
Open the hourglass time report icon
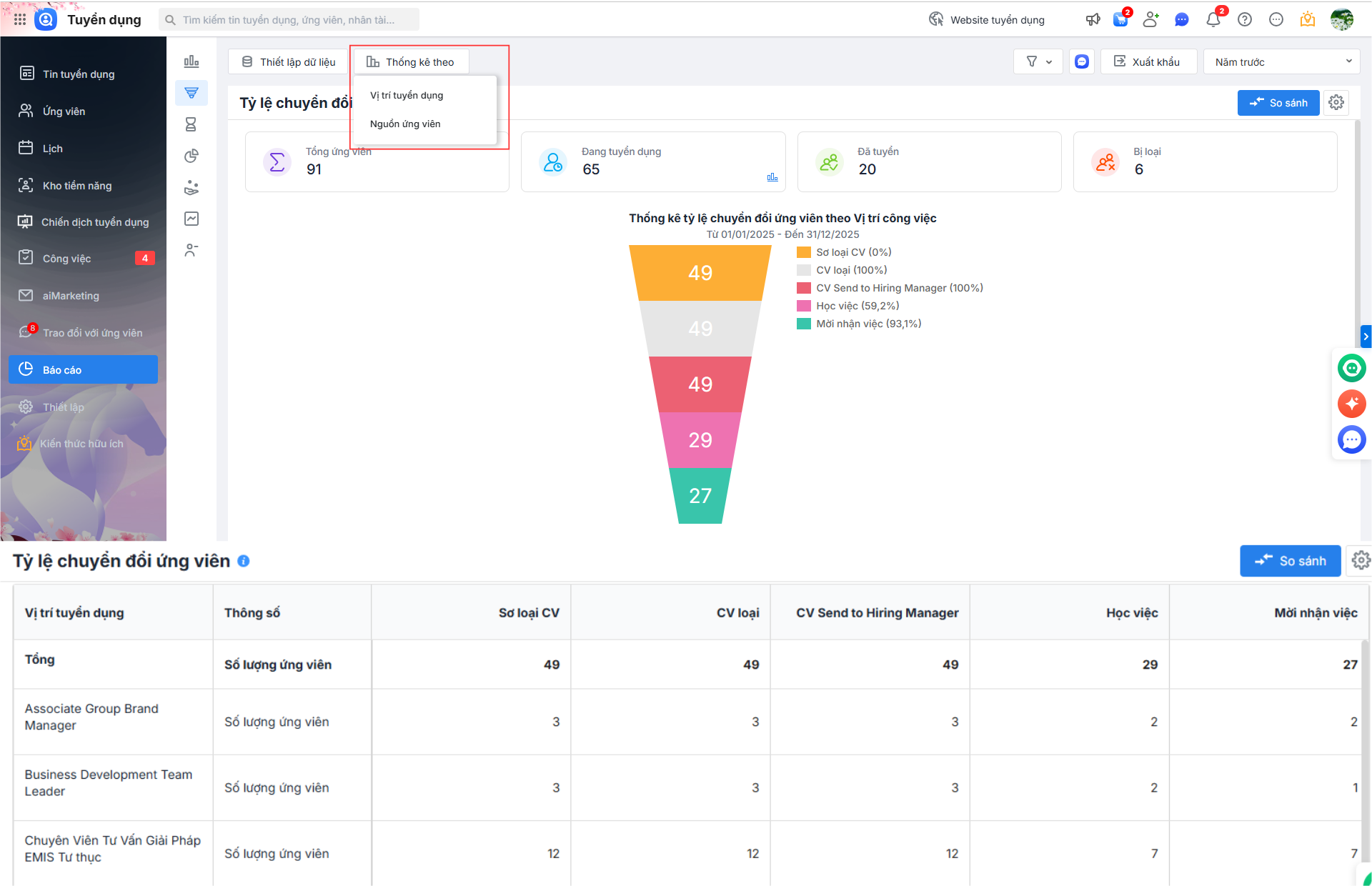coord(191,124)
